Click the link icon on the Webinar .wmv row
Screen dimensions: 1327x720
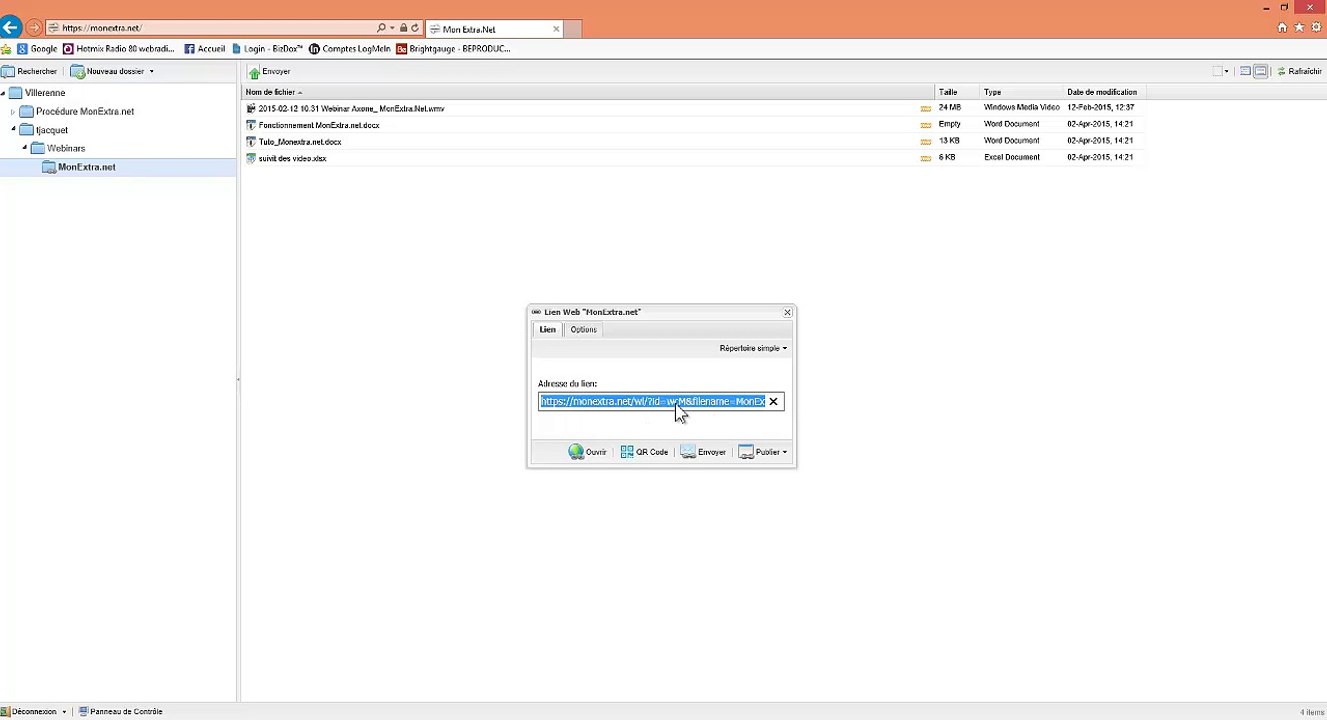pyautogui.click(x=925, y=108)
